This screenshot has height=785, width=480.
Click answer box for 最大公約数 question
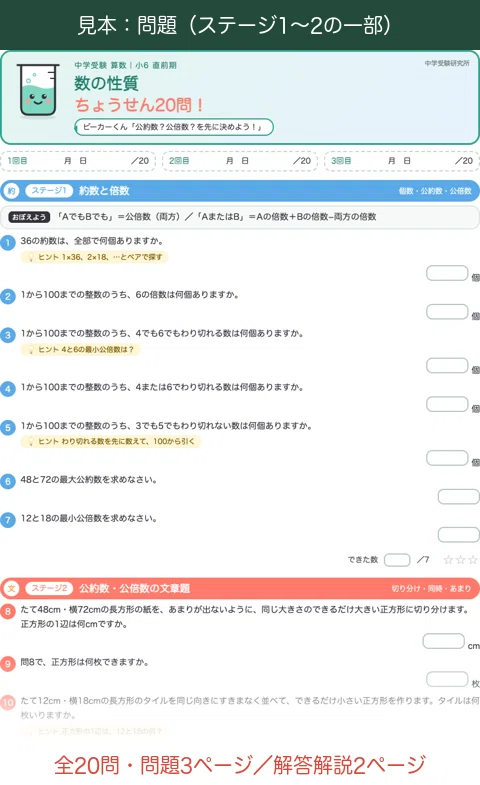coord(458,497)
